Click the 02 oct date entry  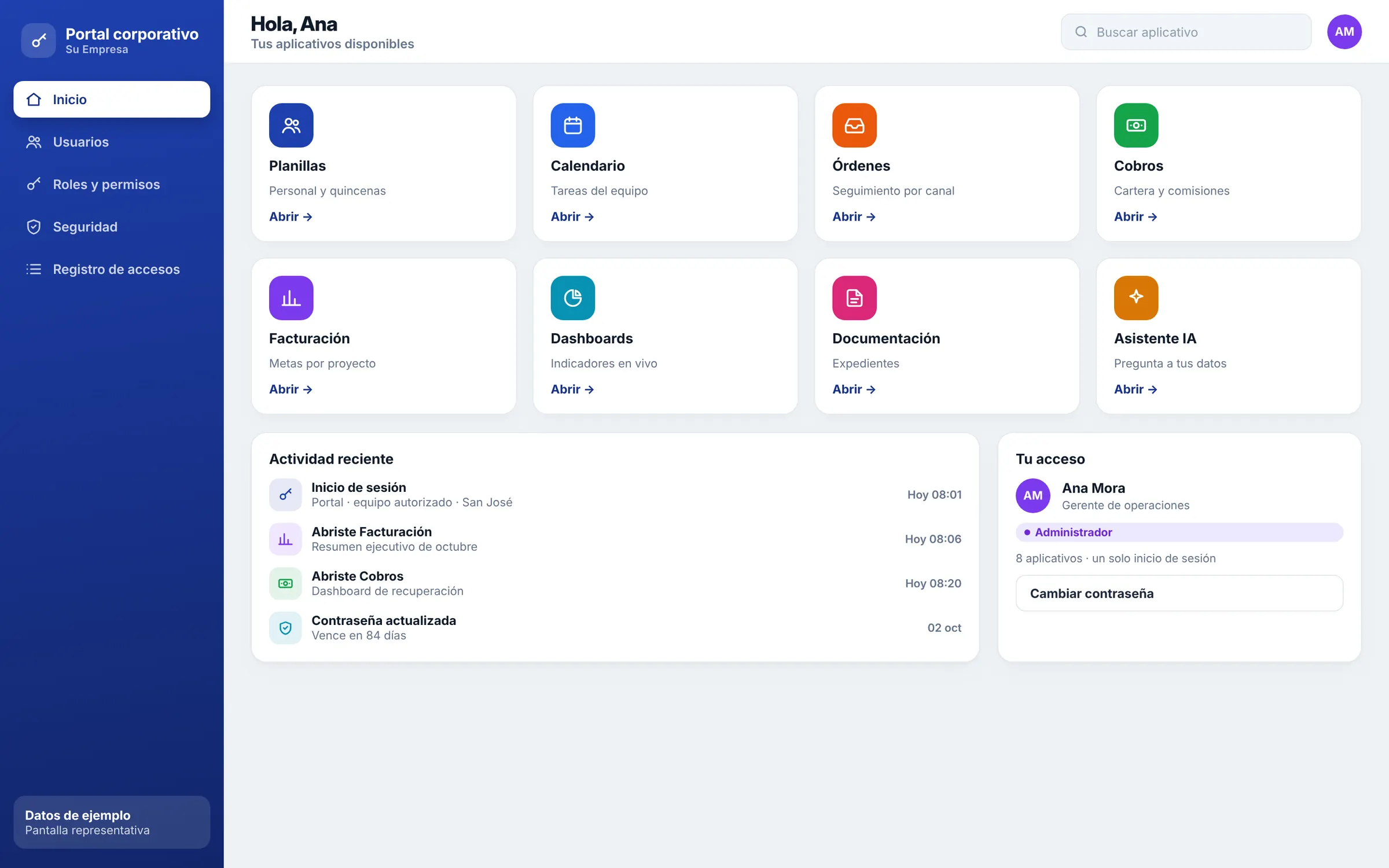[944, 628]
